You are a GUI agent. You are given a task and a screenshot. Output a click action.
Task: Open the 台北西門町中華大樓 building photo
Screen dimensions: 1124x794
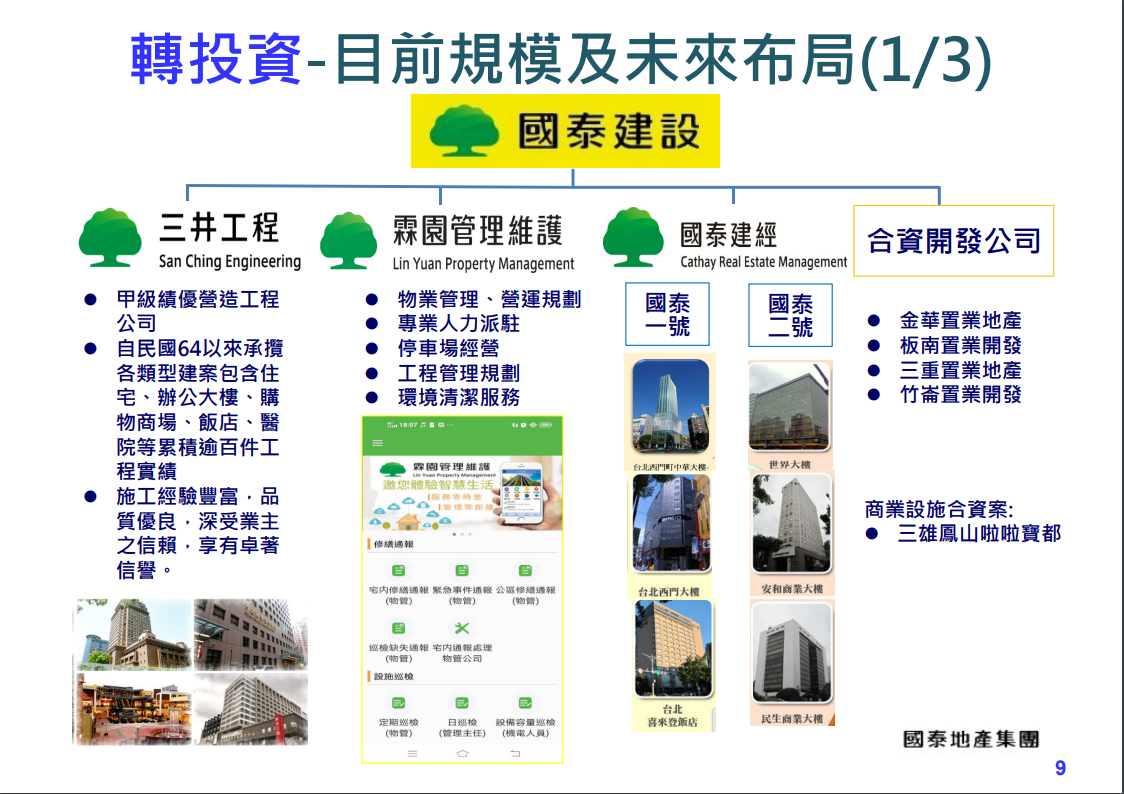point(671,406)
